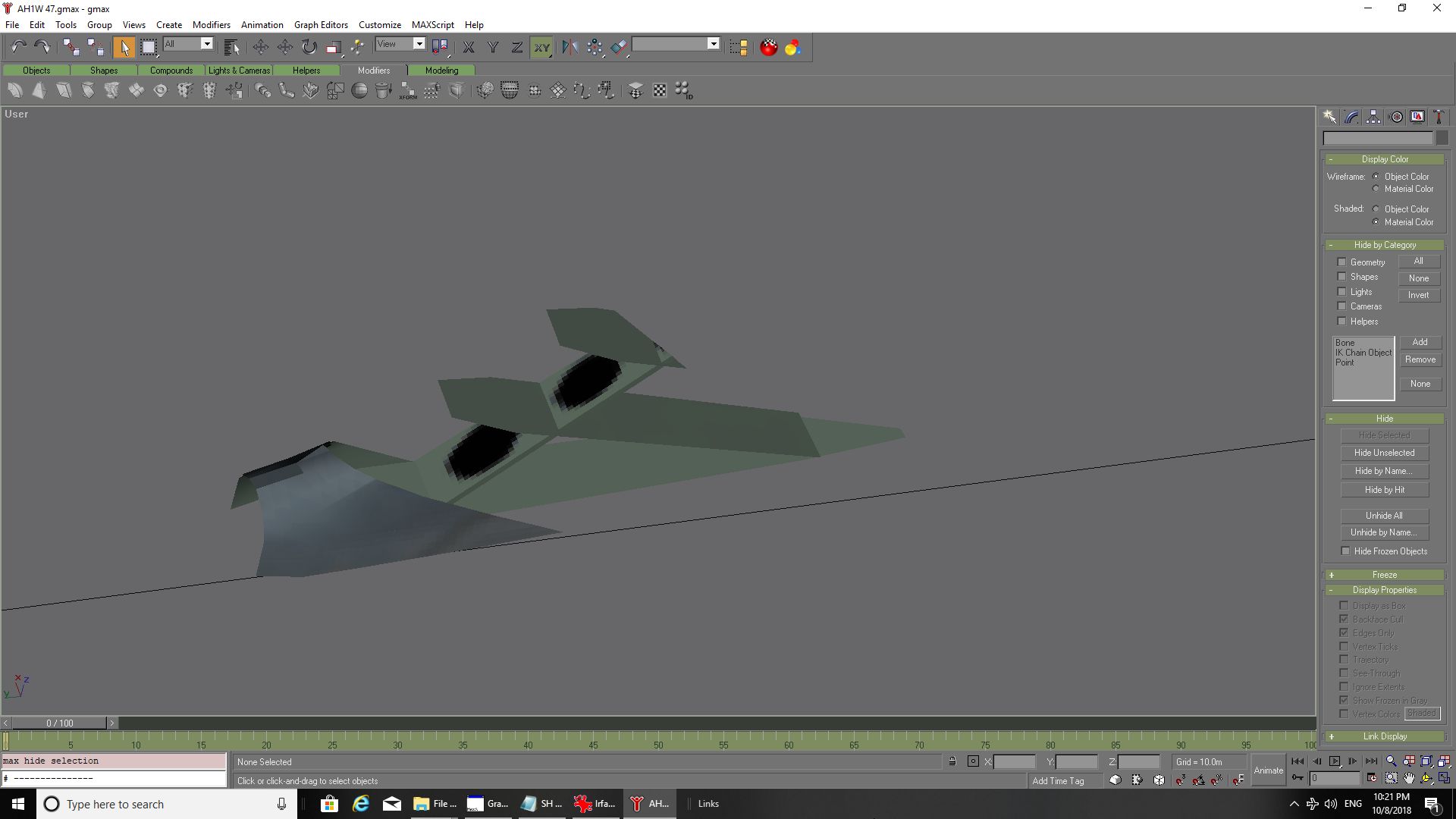Screen dimensions: 1456x819
Task: Click the Animate button
Action: (1268, 770)
